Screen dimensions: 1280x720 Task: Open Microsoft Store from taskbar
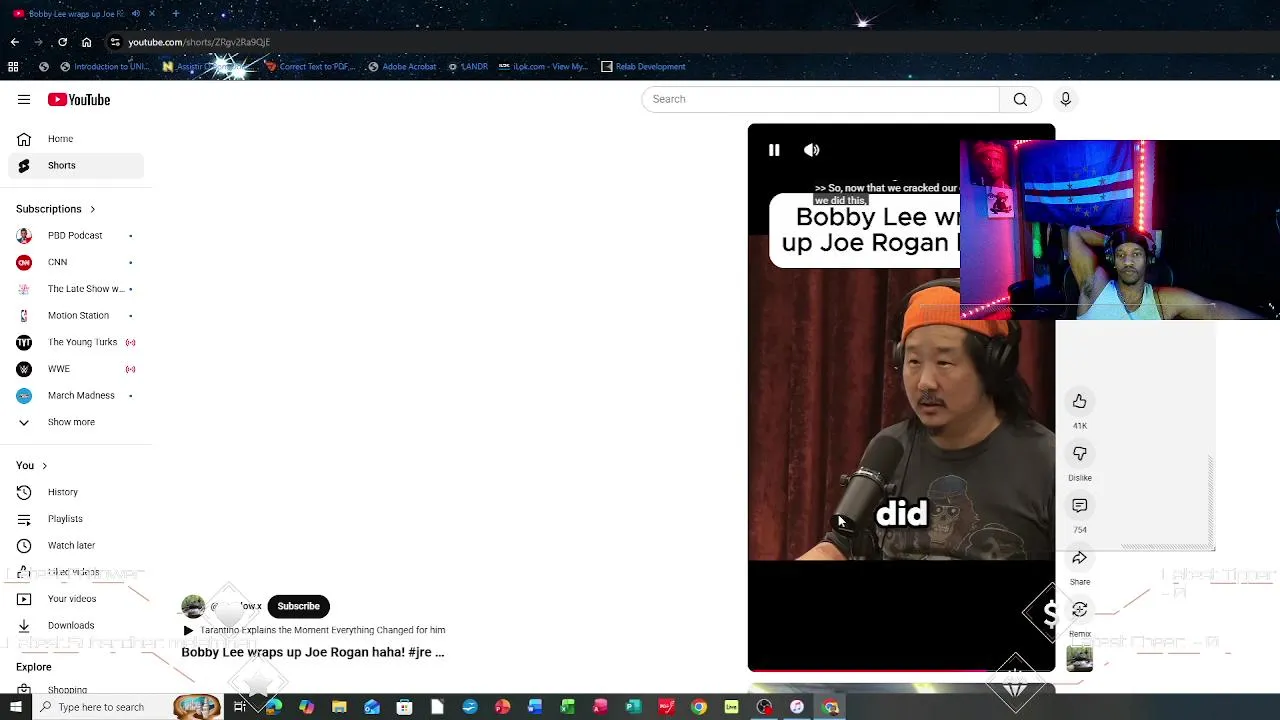pos(404,707)
